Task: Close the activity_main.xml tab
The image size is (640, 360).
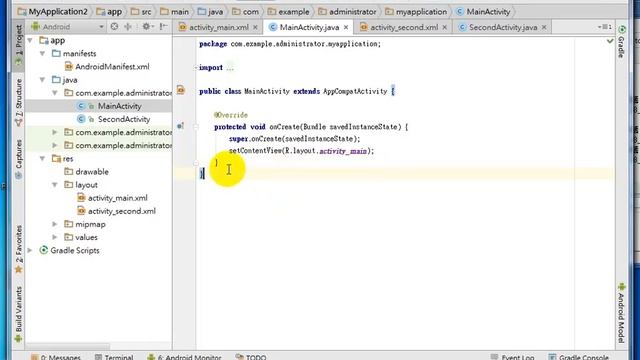Action: point(255,27)
